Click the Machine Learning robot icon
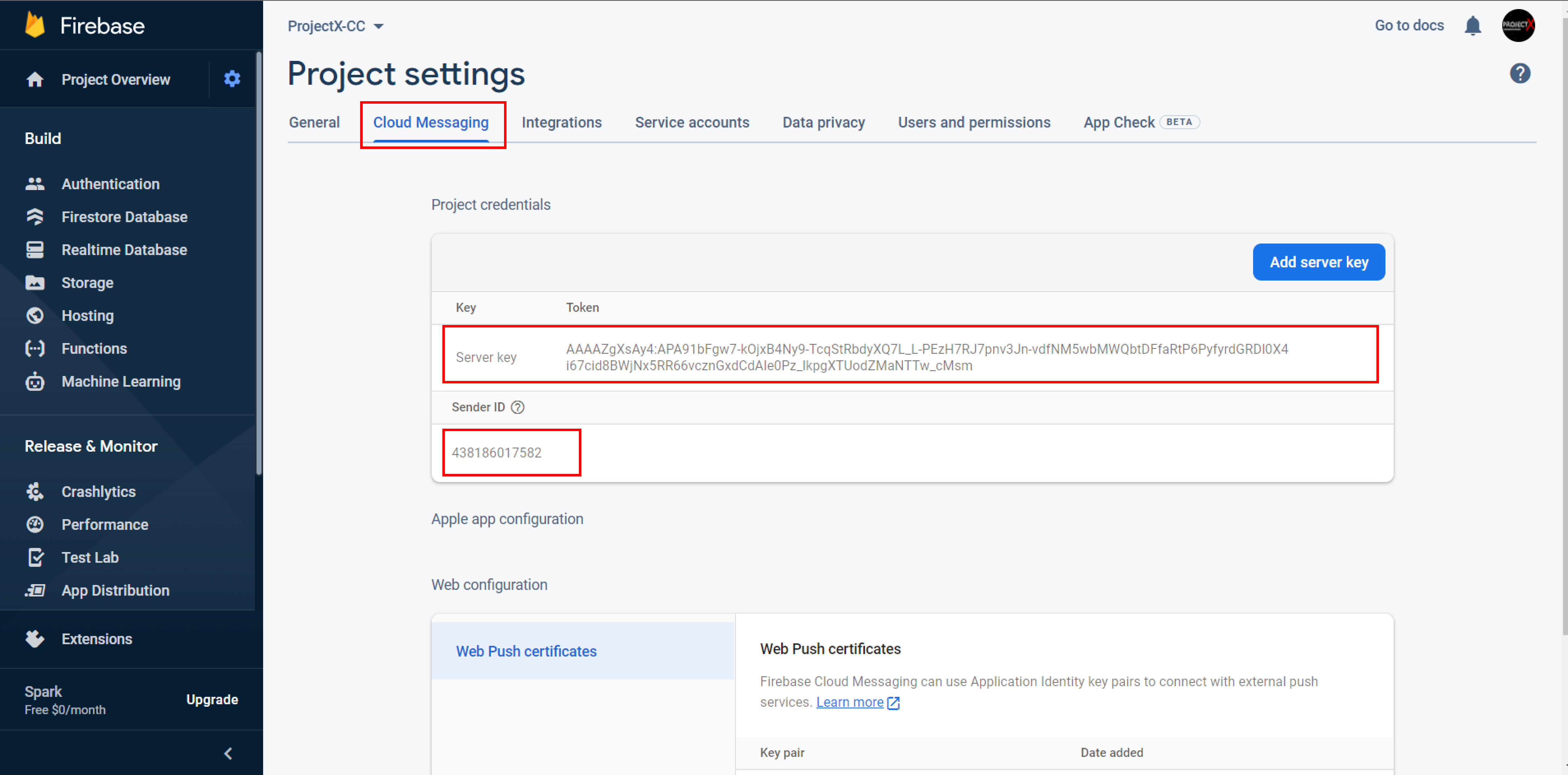Viewport: 1568px width, 775px height. (x=35, y=381)
